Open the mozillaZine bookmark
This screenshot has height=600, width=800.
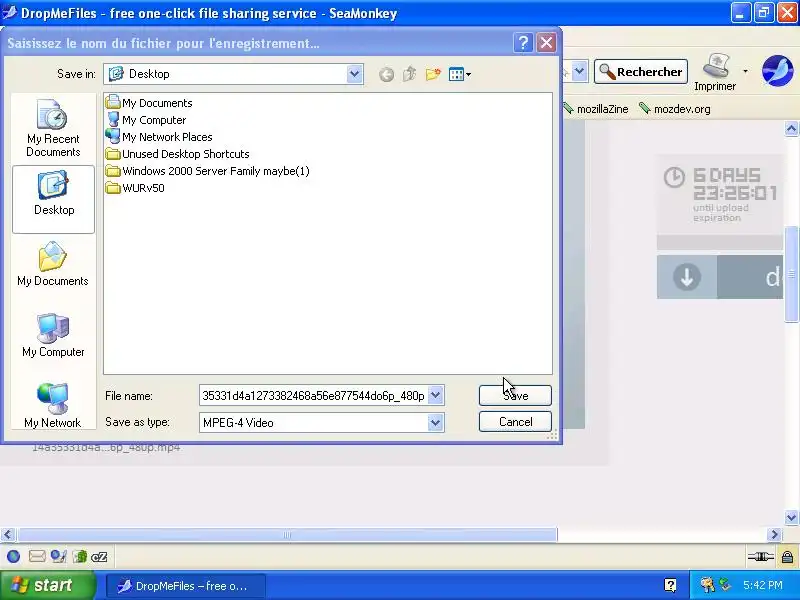(596, 109)
